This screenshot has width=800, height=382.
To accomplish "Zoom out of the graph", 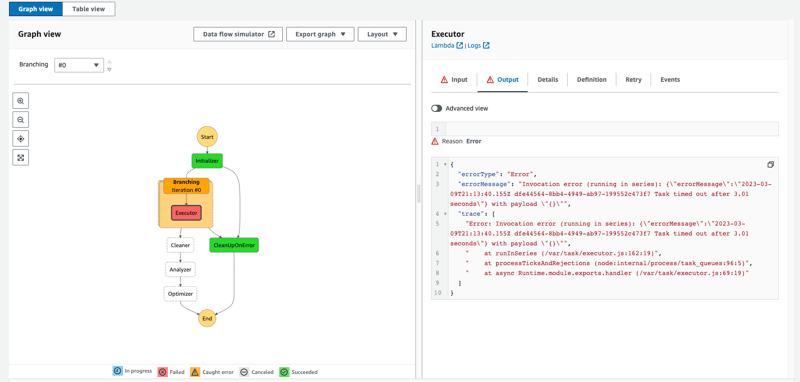I will point(21,120).
